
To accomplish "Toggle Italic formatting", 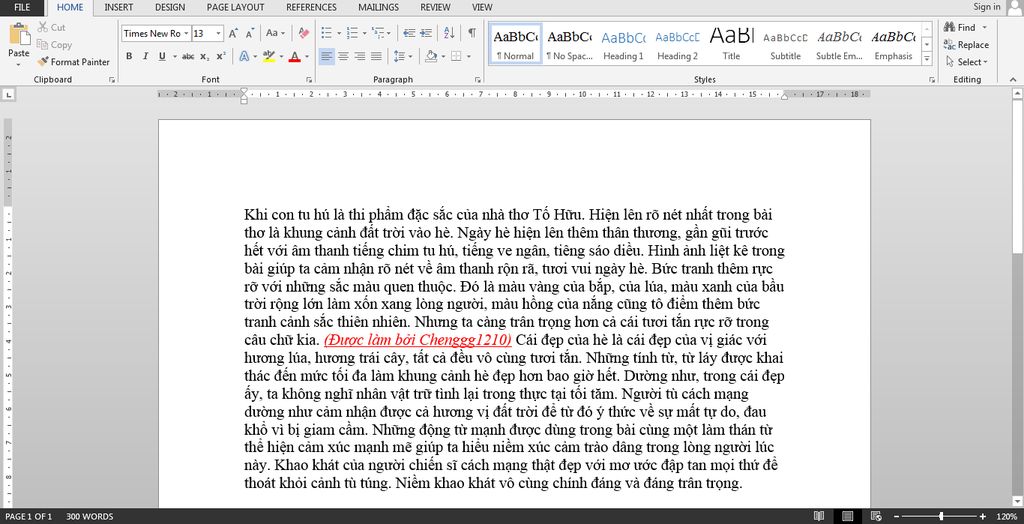I will [145, 56].
